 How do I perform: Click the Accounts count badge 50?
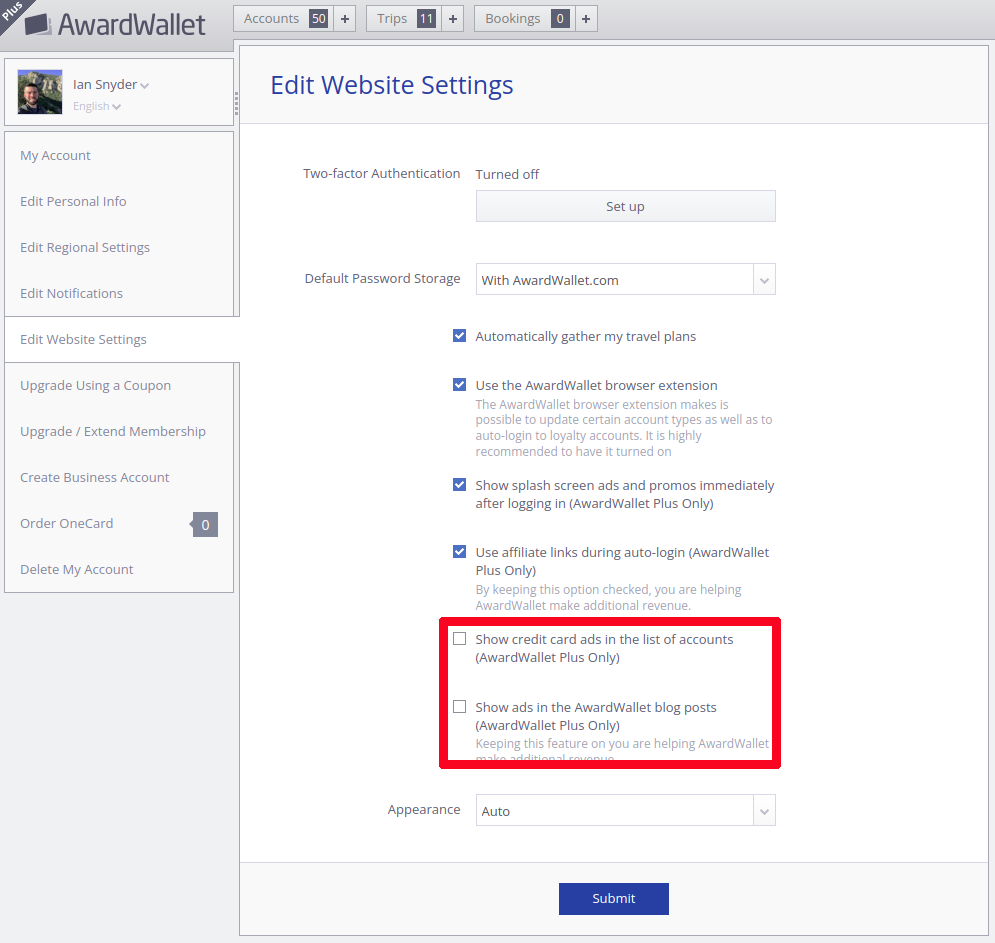pyautogui.click(x=319, y=18)
